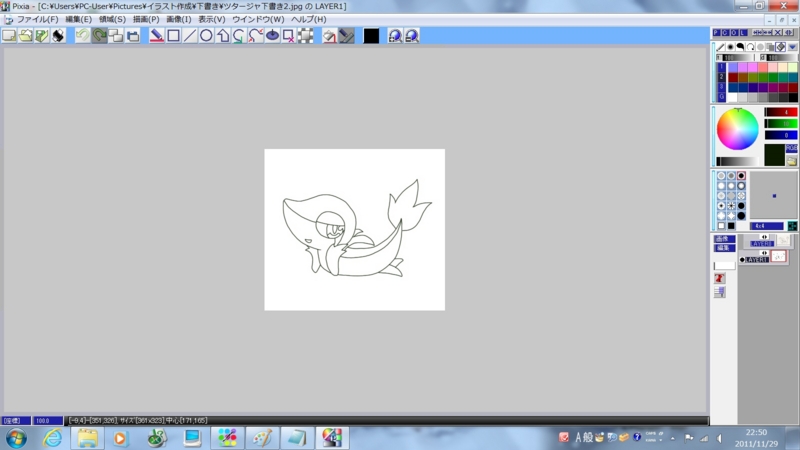Save the image with the floppy icon
The image size is (800, 450).
[x=42, y=36]
